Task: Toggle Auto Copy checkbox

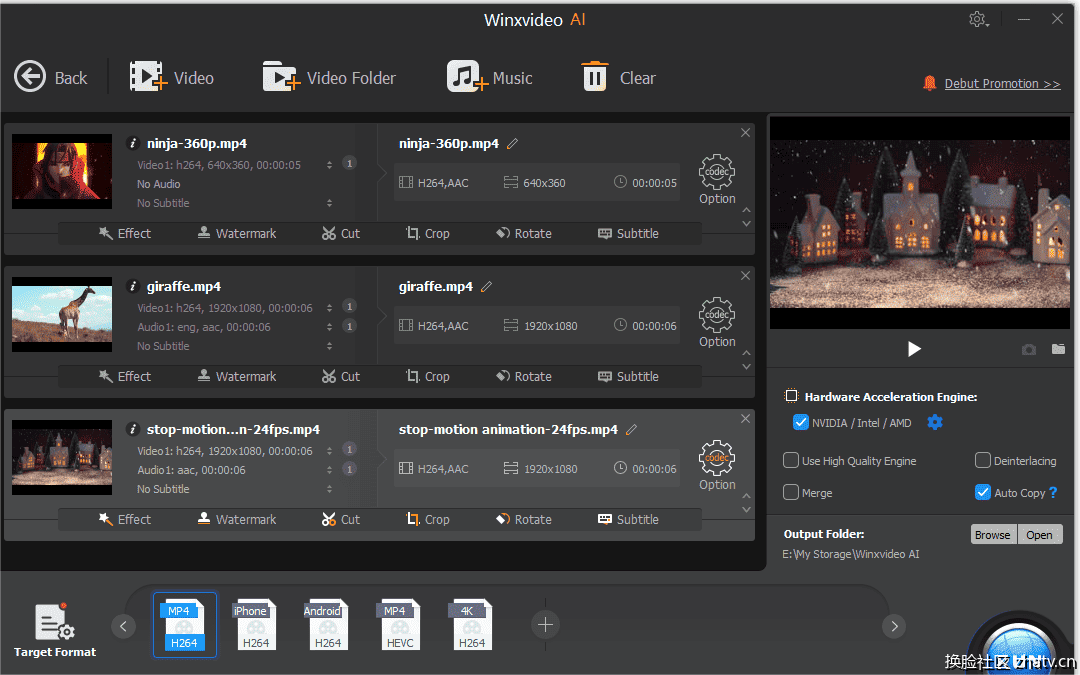Action: coord(983,492)
